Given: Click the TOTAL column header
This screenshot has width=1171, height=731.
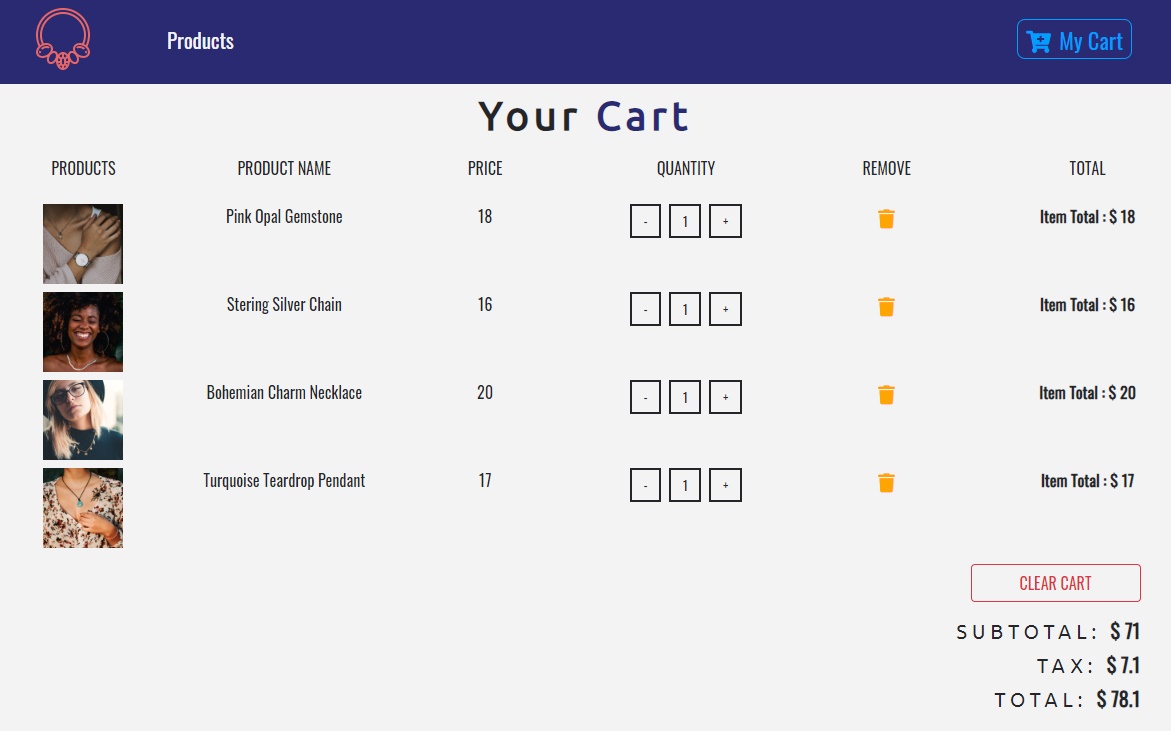Looking at the screenshot, I should [x=1087, y=169].
